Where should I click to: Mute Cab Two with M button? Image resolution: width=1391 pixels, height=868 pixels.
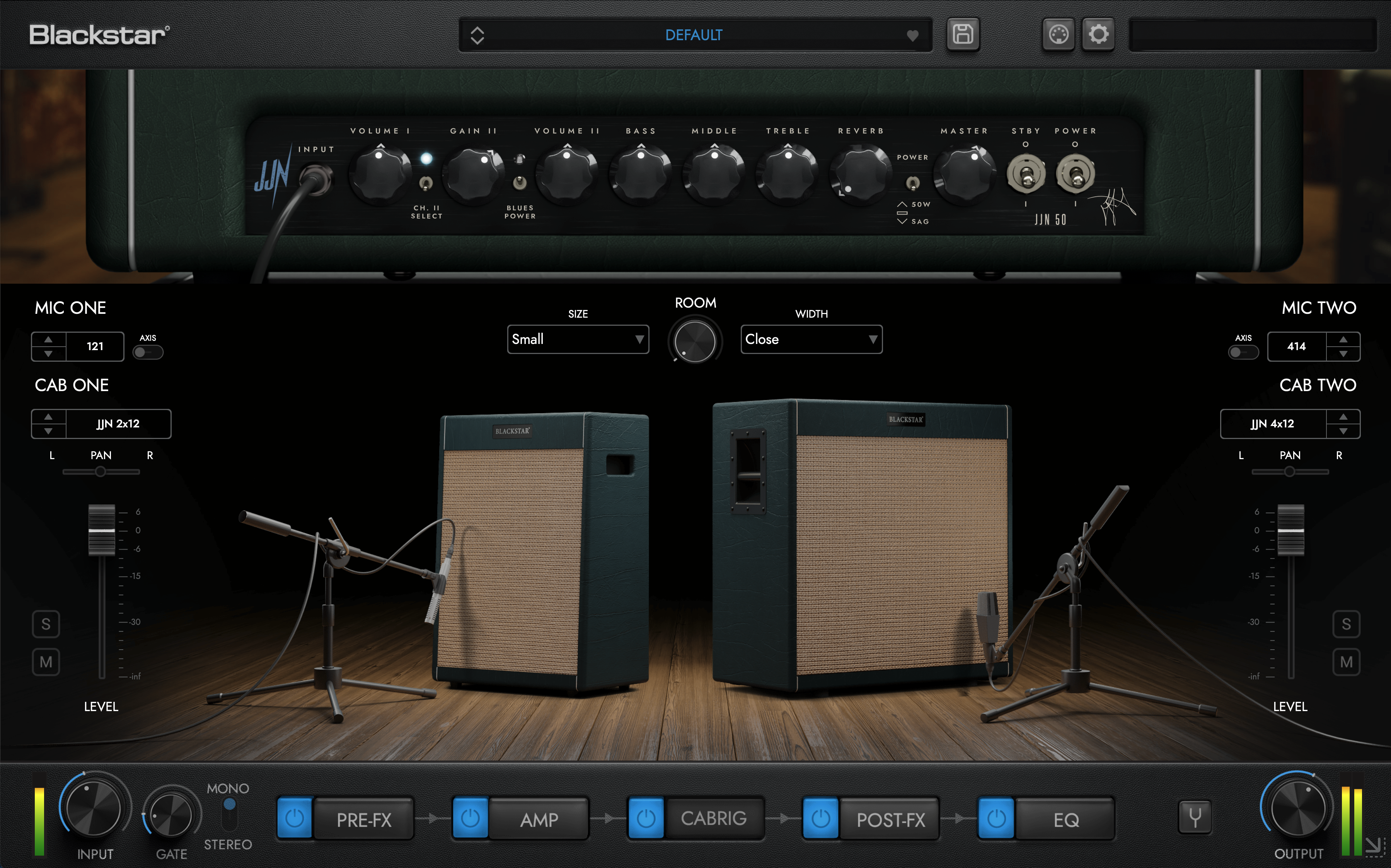[1346, 662]
